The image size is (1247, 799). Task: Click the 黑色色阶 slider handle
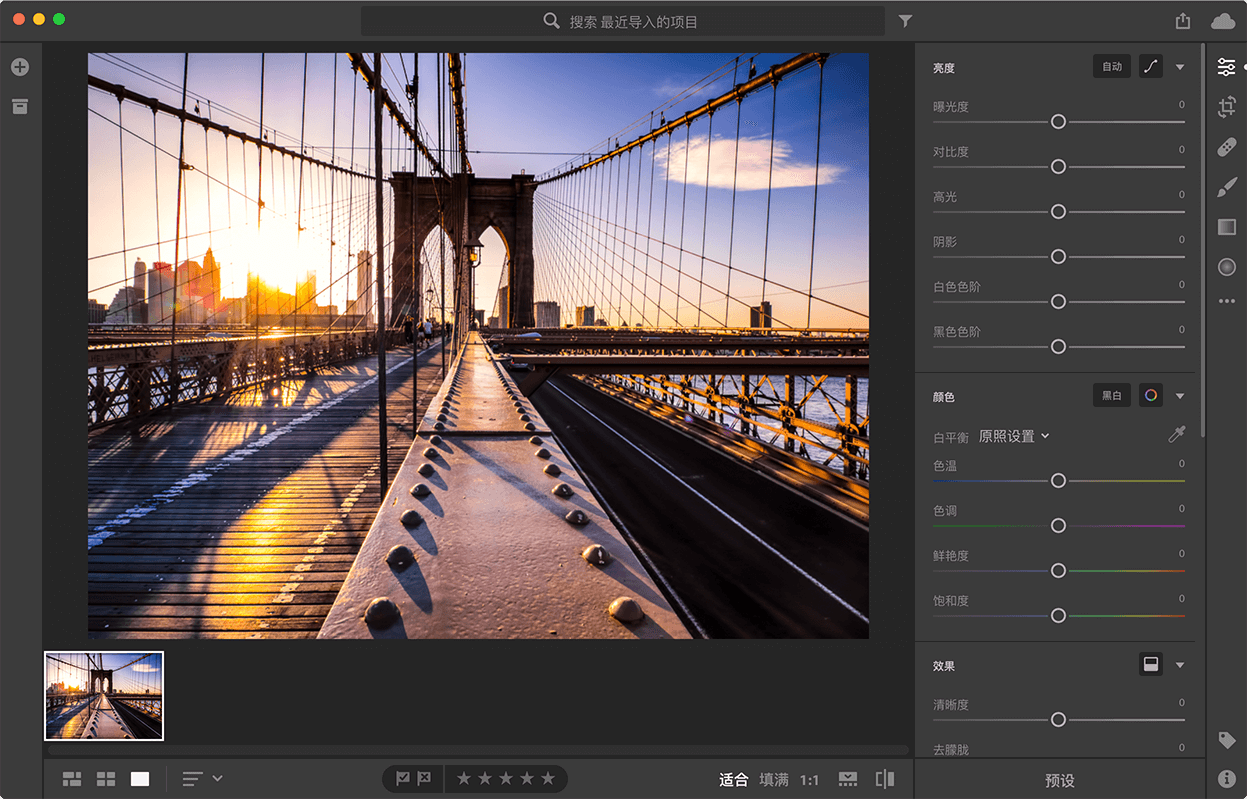pyautogui.click(x=1058, y=346)
